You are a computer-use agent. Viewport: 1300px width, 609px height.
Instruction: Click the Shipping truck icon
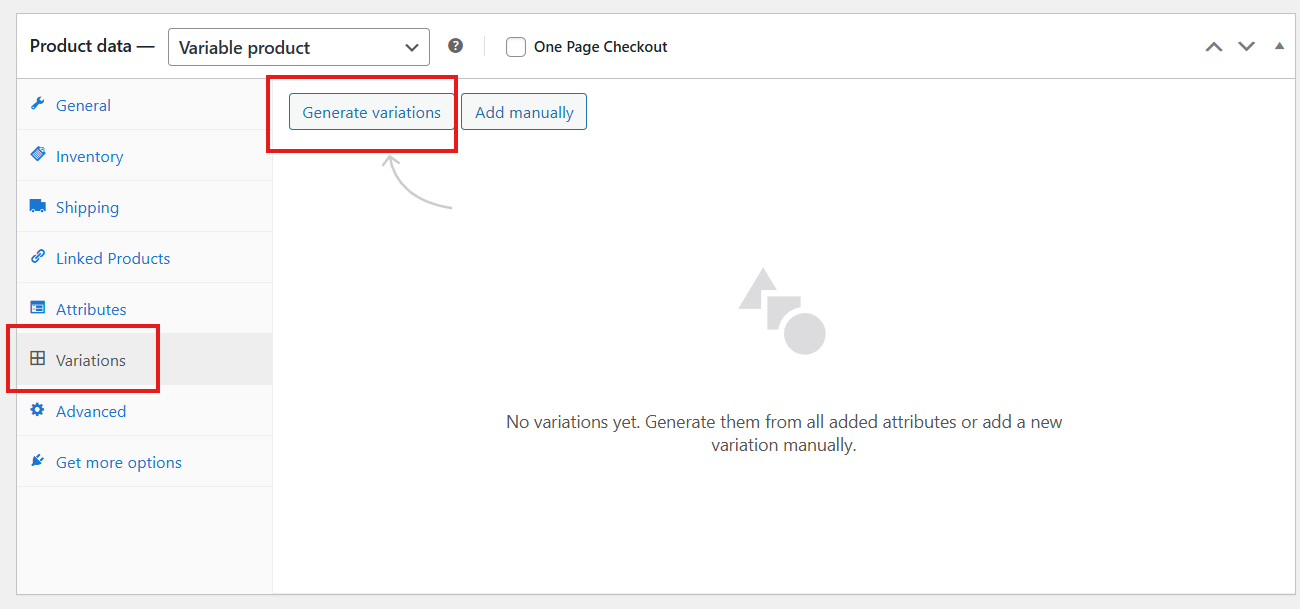(x=38, y=206)
